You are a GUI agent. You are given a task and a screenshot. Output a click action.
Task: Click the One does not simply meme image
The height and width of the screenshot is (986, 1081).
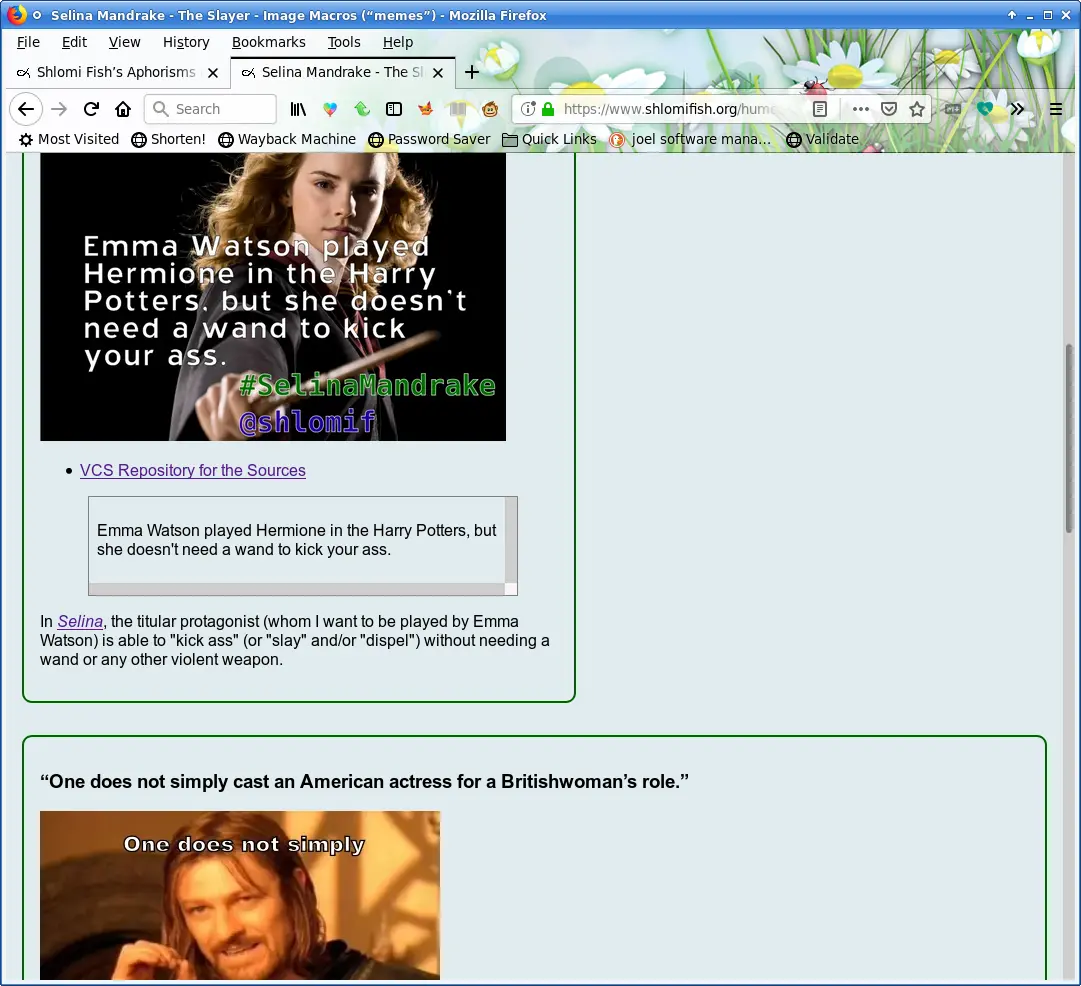[240, 895]
